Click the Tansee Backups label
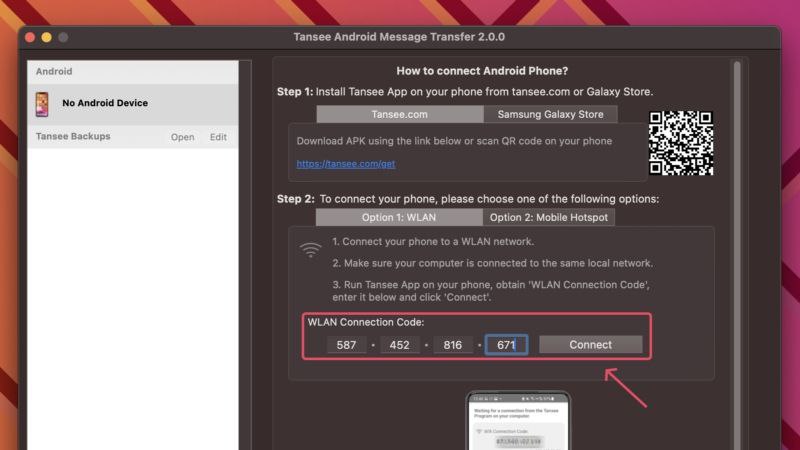This screenshot has height=450, width=800. pos(73,136)
